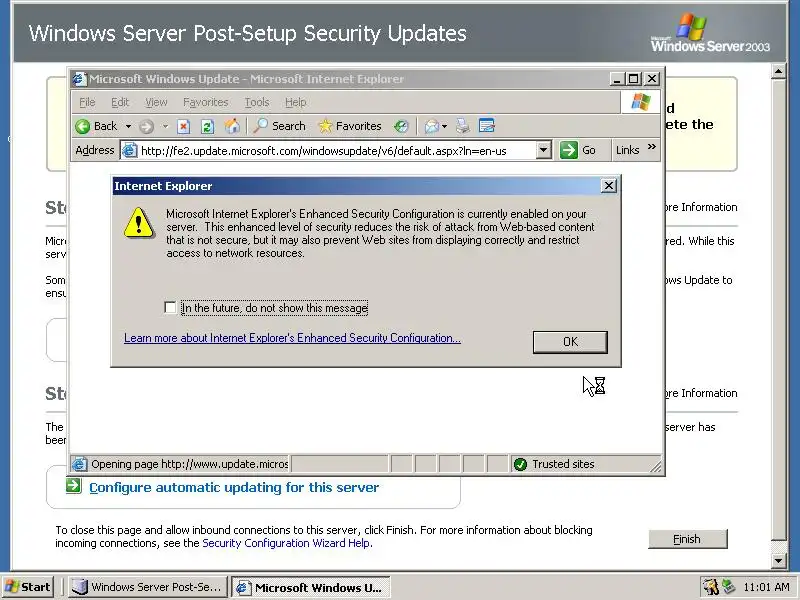Click the Edit page toolbar icon
800x600 pixels.
tap(487, 126)
